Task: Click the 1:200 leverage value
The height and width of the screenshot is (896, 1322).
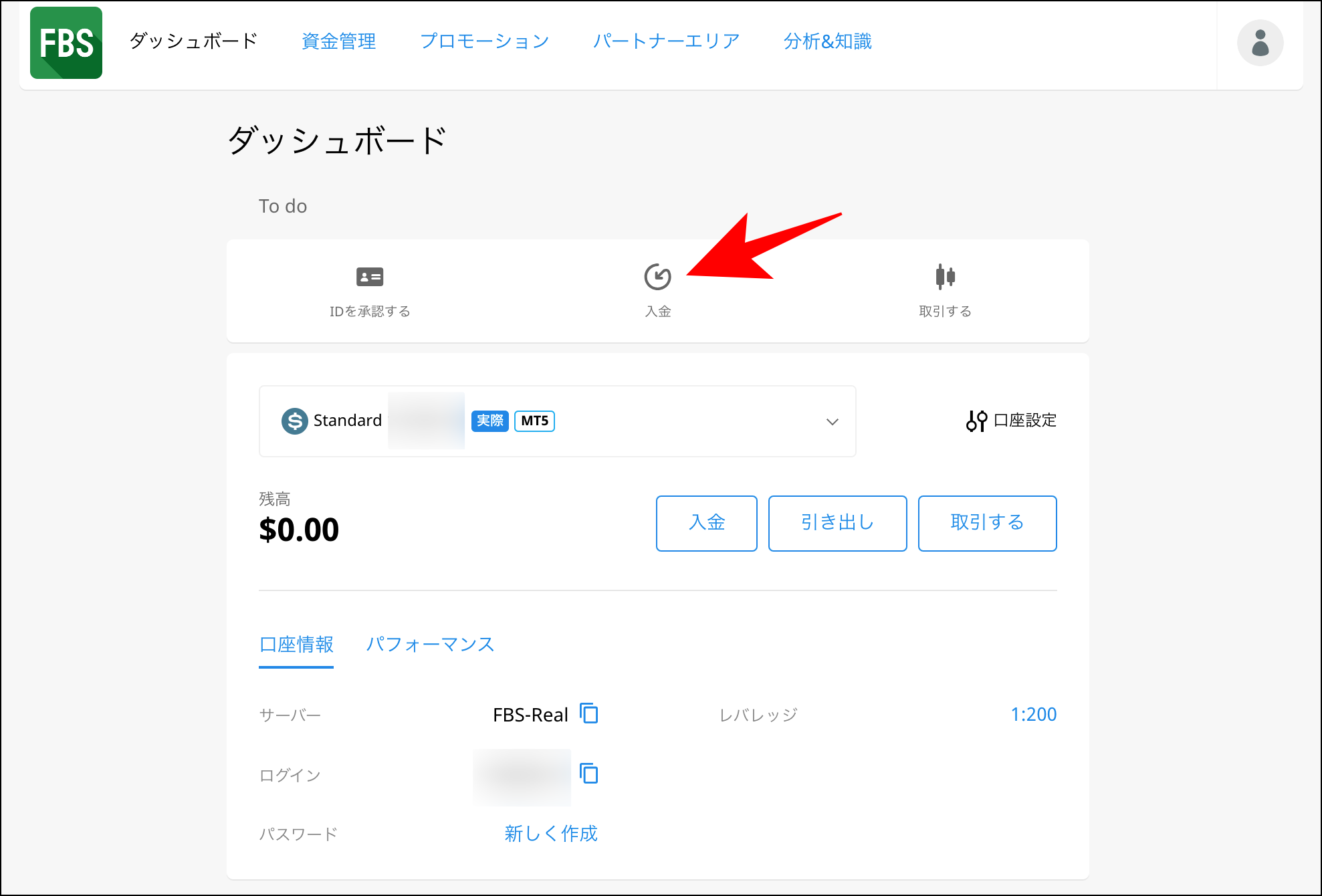Action: (1034, 713)
